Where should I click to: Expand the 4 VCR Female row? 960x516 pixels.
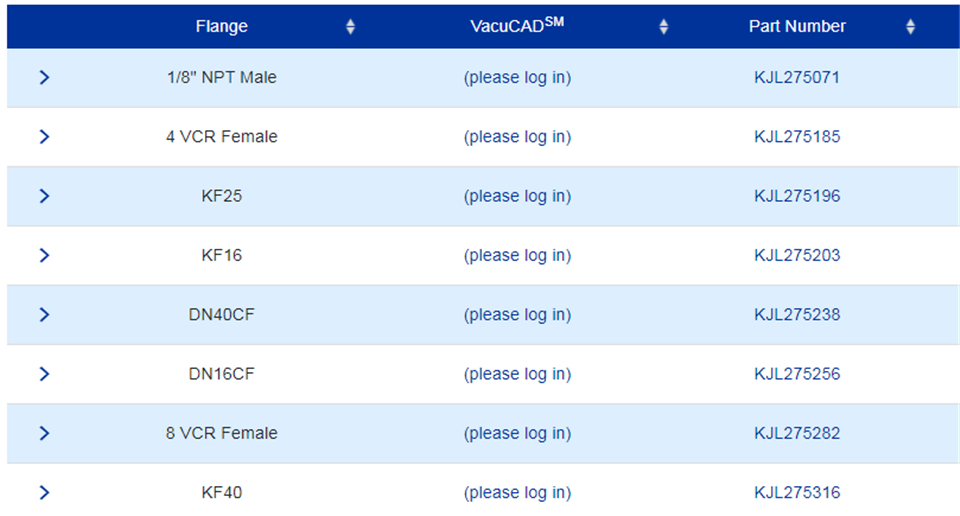[44, 136]
